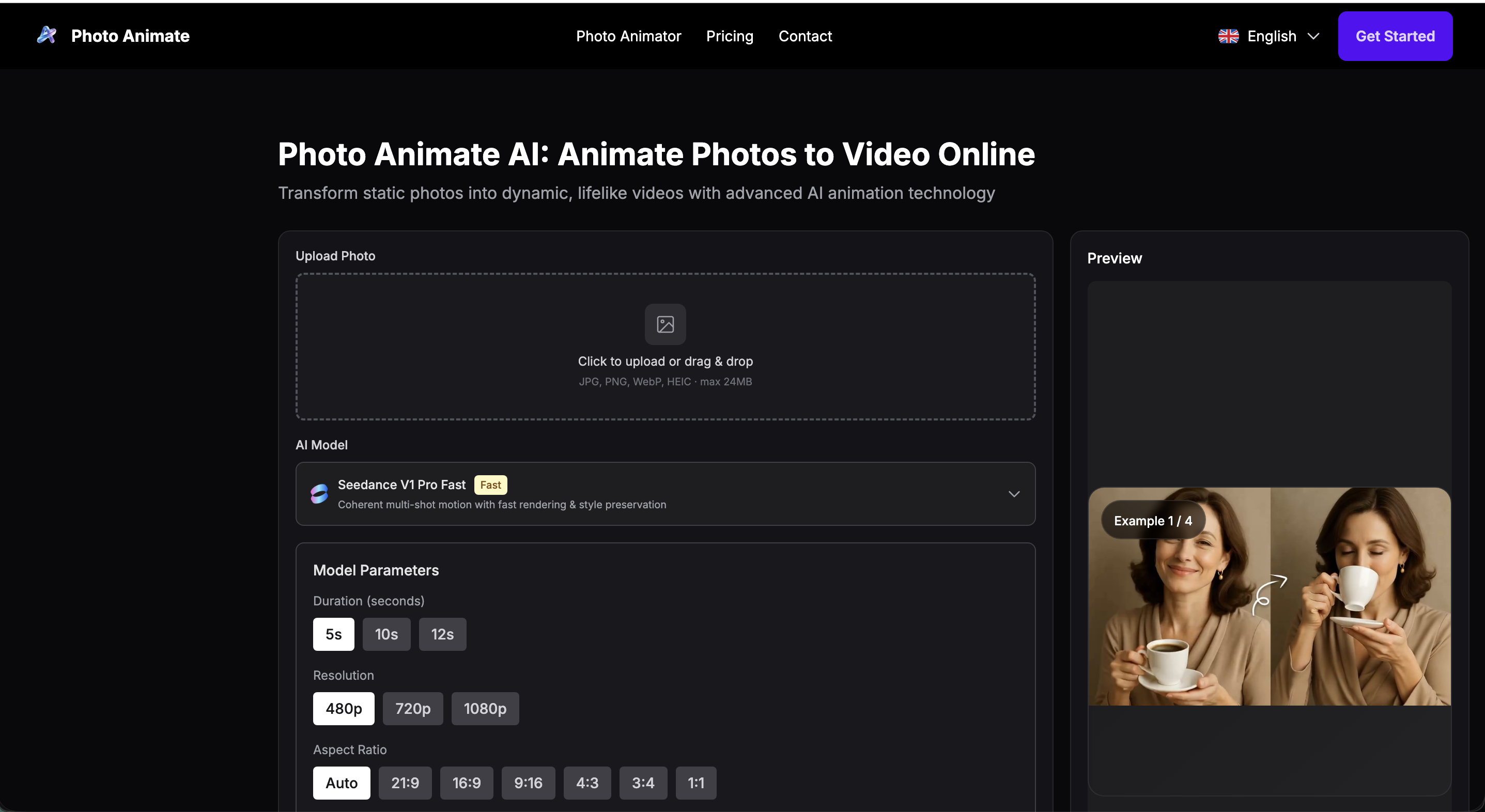Set aspect ratio to Auto

(341, 783)
